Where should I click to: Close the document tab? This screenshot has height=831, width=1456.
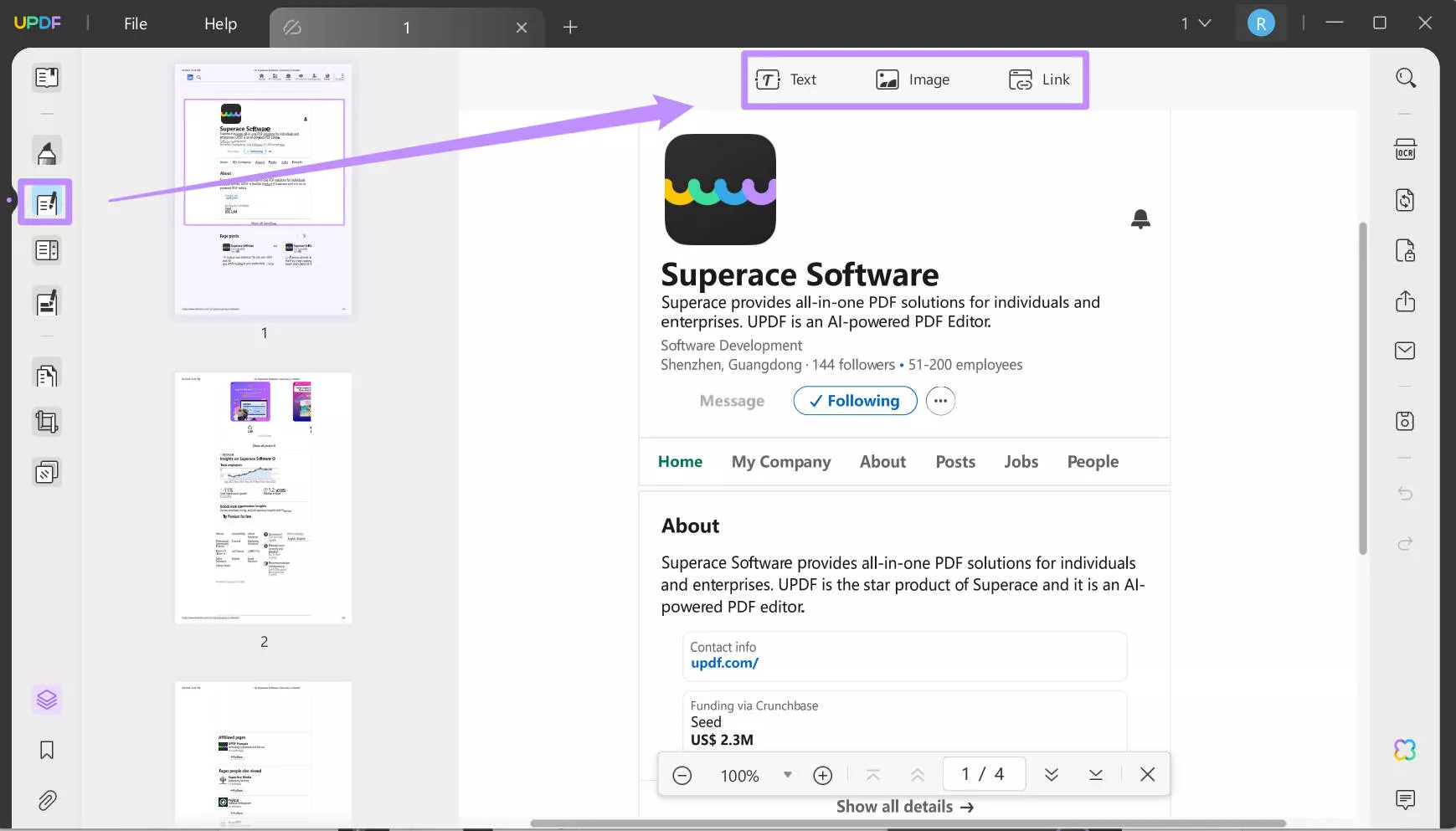pos(522,28)
